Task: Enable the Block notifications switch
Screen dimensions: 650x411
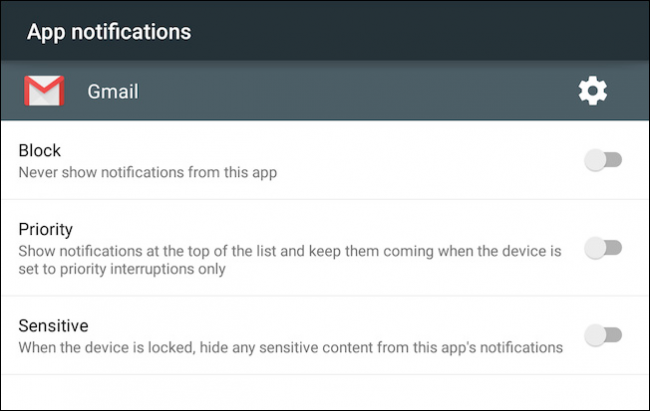Action: tap(603, 160)
